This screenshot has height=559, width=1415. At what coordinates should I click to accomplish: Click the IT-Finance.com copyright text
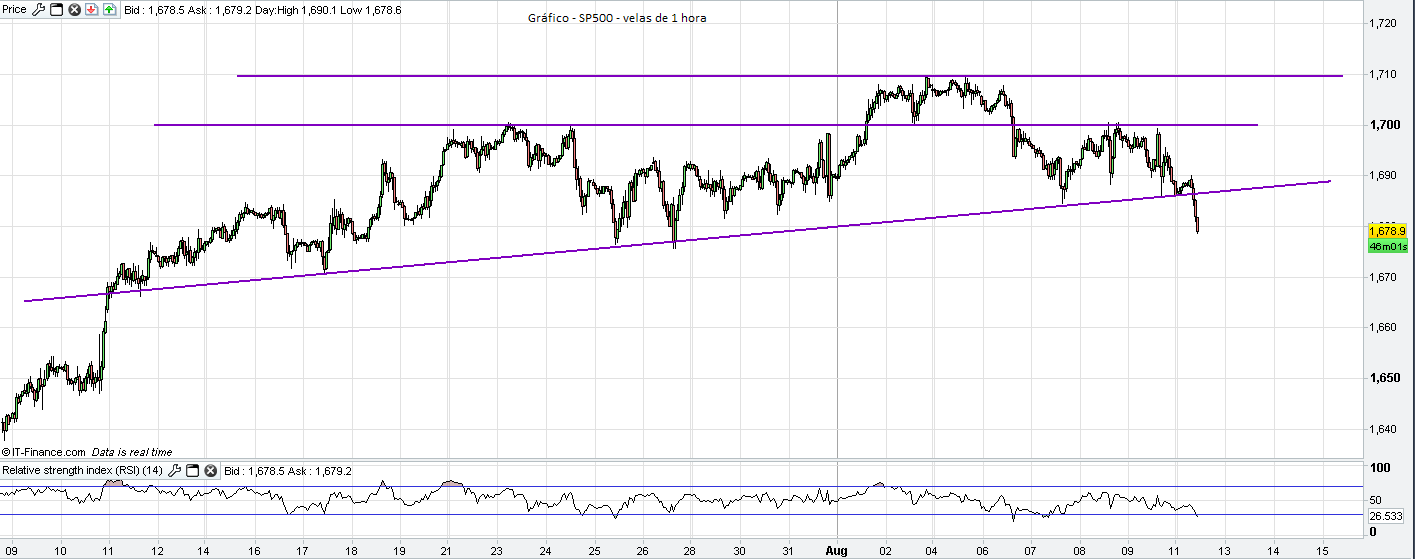click(46, 452)
